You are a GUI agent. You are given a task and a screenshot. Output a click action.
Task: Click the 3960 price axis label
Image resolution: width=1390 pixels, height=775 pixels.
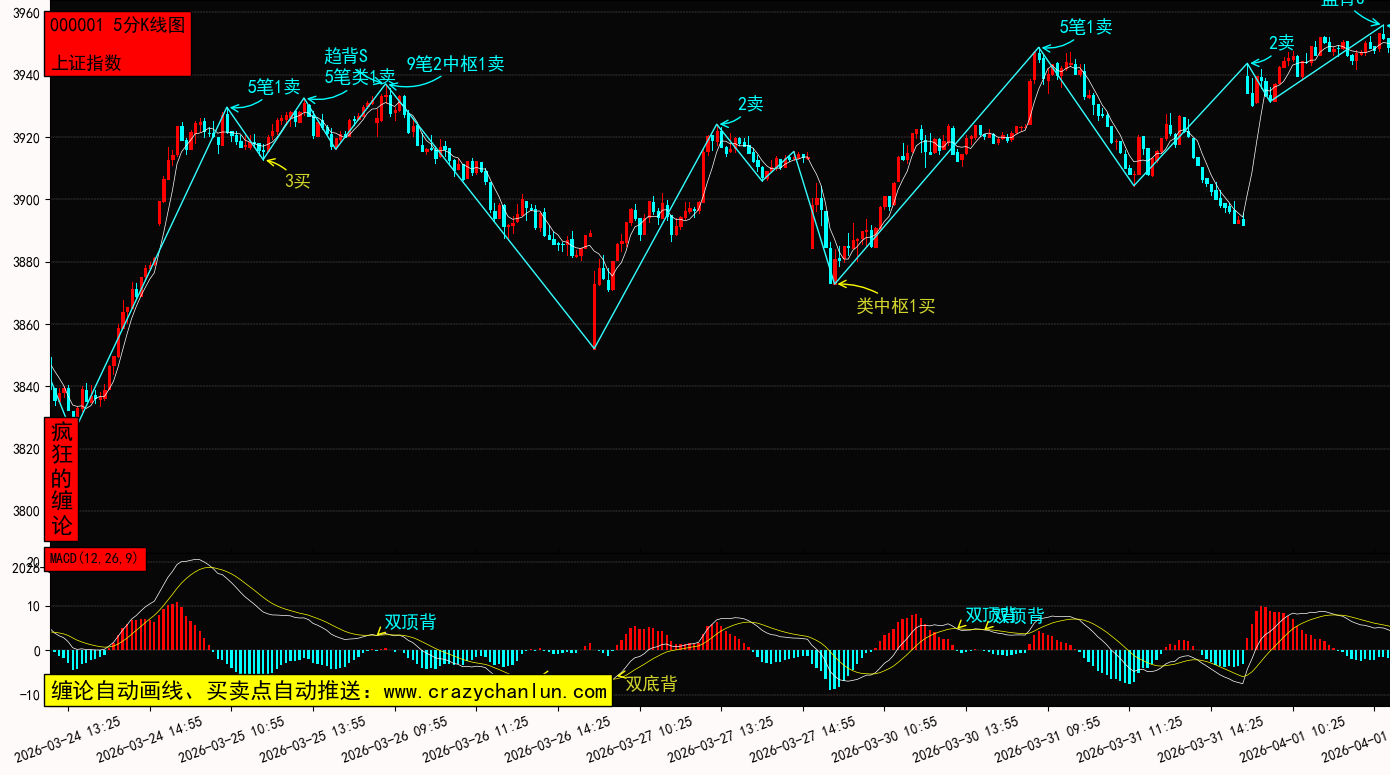[x=26, y=14]
